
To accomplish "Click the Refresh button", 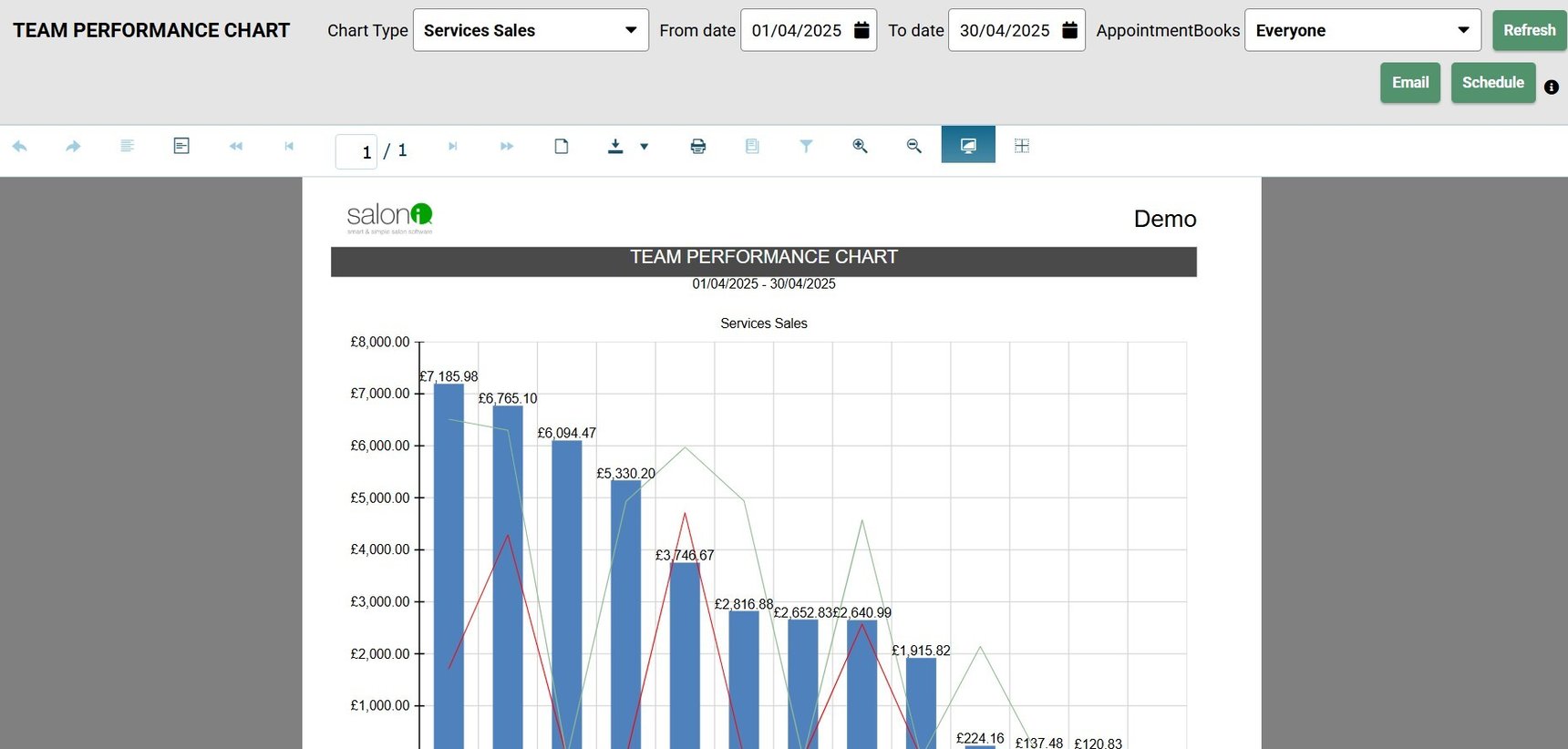I will pyautogui.click(x=1529, y=30).
